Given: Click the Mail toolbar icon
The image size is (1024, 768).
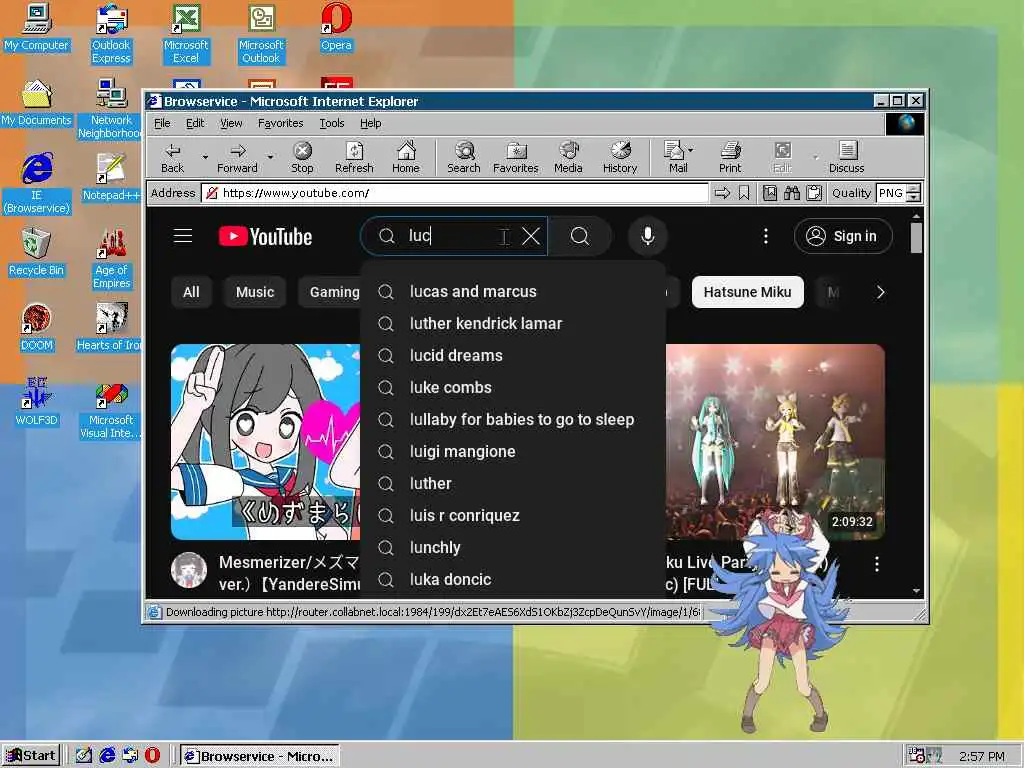Looking at the screenshot, I should 675,157.
